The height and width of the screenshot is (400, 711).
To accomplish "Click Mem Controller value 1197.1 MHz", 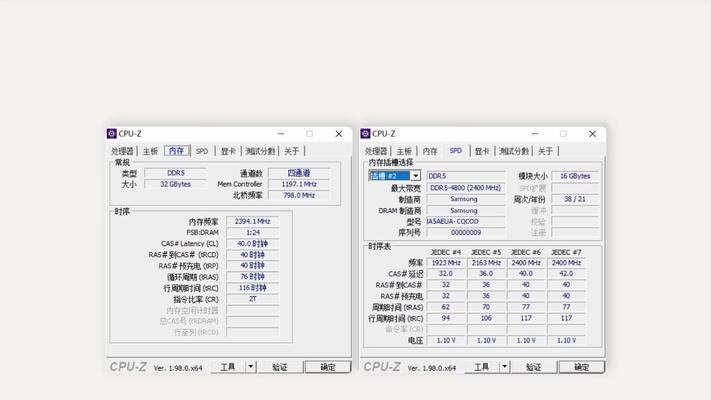I will tap(299, 184).
